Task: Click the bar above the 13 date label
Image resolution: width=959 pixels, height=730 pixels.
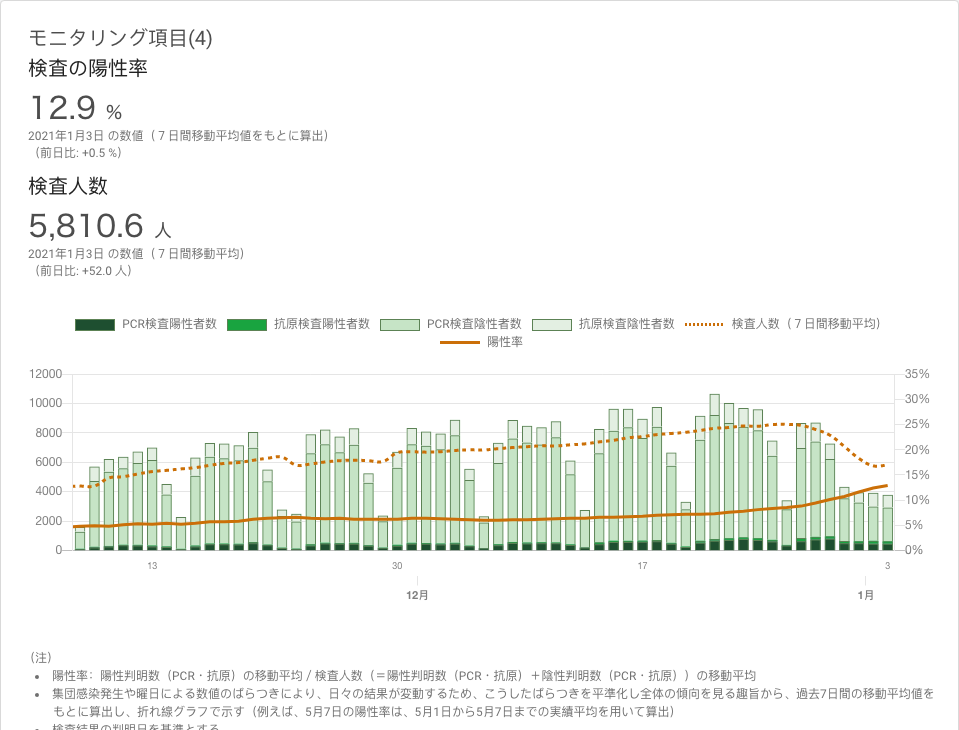Action: (x=152, y=499)
